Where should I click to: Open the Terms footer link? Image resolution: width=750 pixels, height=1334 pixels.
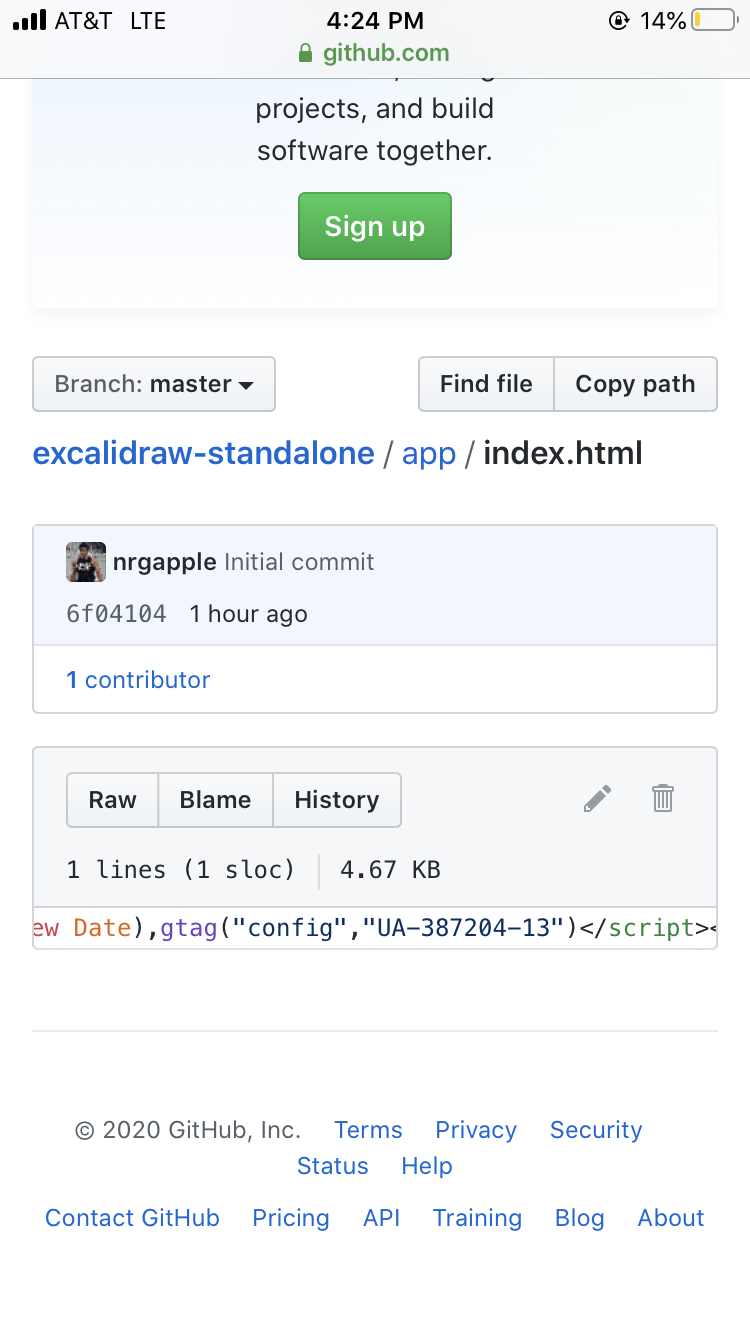(x=368, y=1130)
